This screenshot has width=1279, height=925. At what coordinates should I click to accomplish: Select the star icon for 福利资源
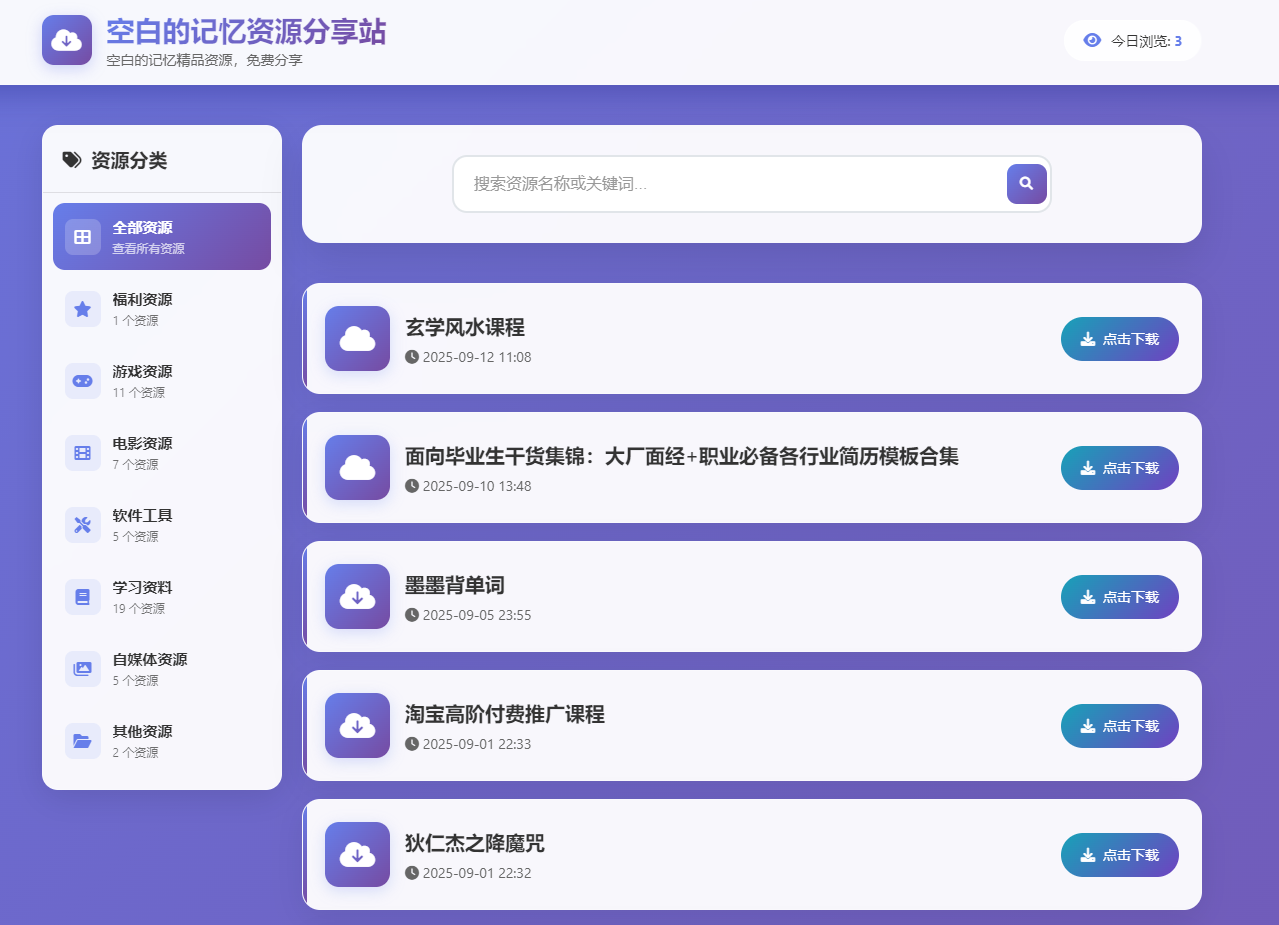pos(82,308)
